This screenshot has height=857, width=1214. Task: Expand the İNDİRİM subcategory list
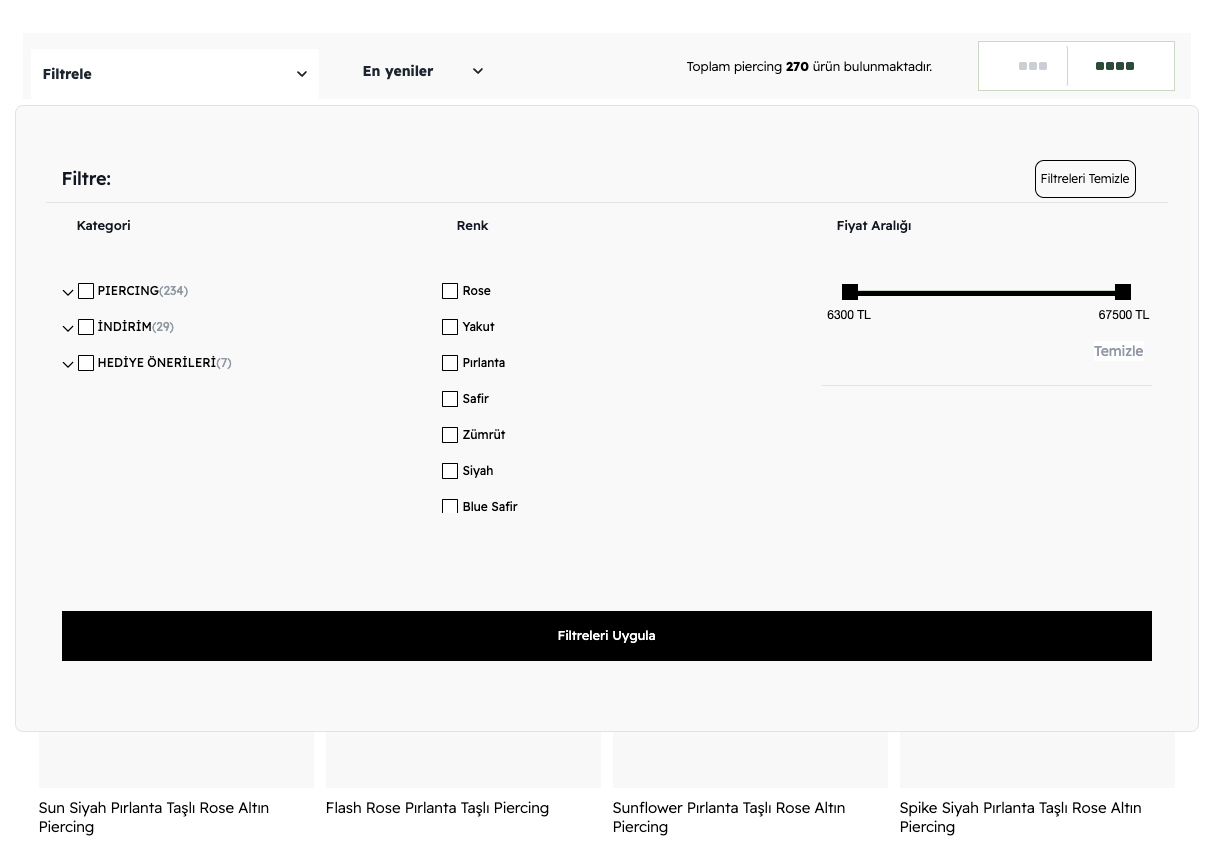click(68, 327)
